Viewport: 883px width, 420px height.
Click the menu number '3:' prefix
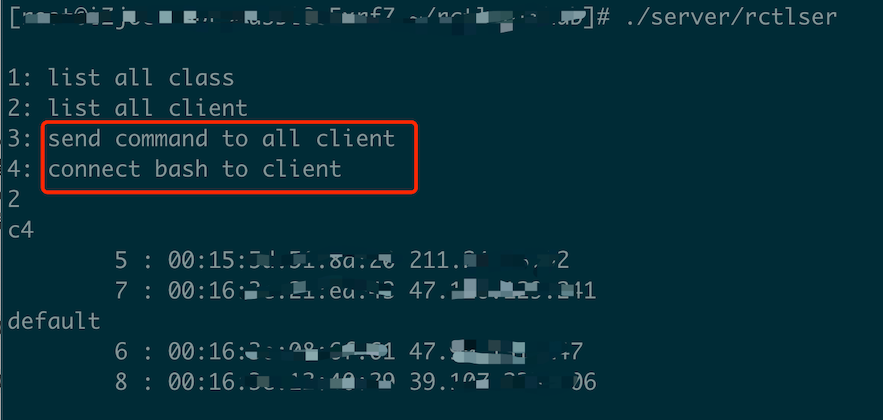point(22,138)
